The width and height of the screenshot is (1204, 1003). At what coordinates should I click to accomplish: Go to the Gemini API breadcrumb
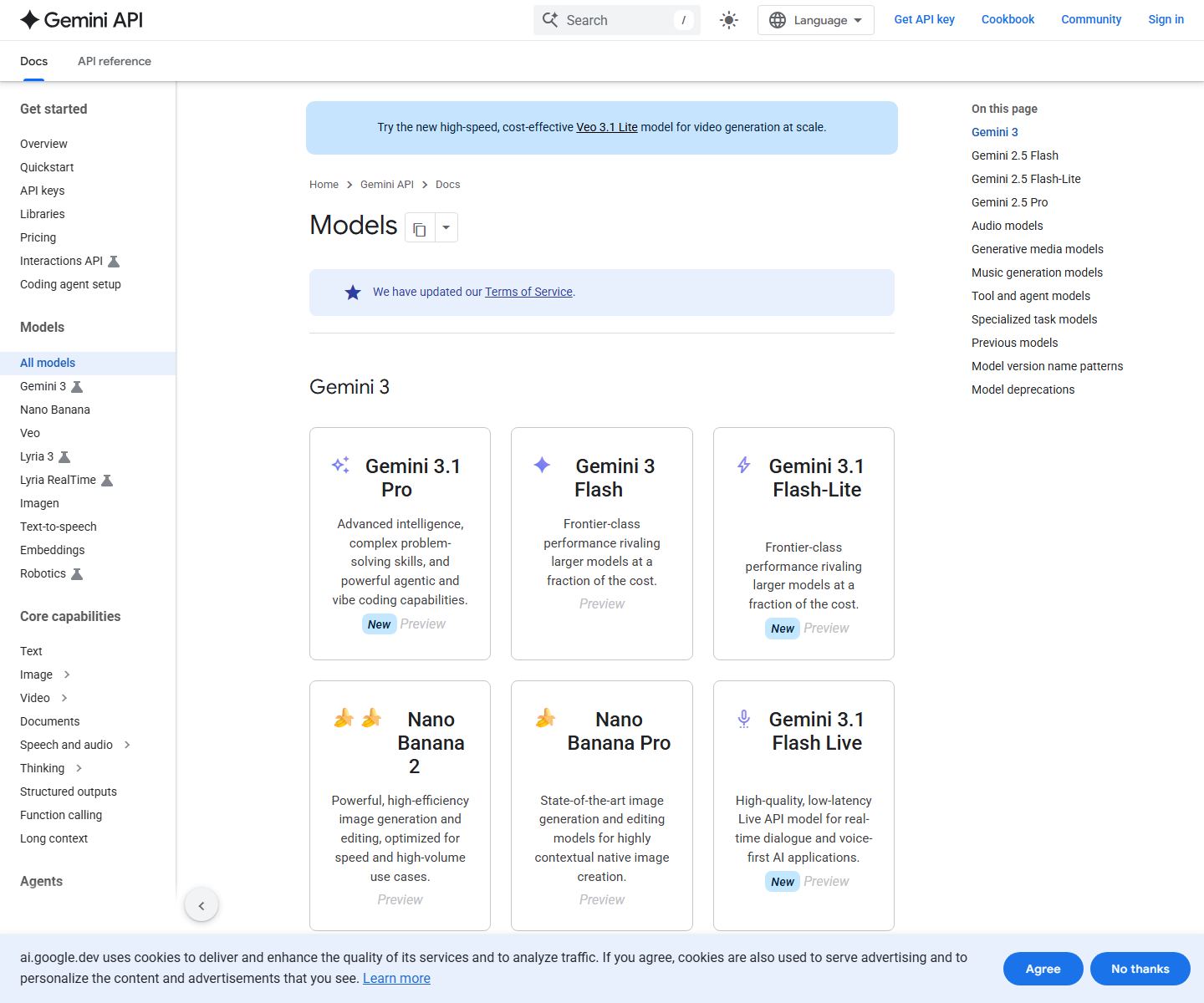point(387,185)
